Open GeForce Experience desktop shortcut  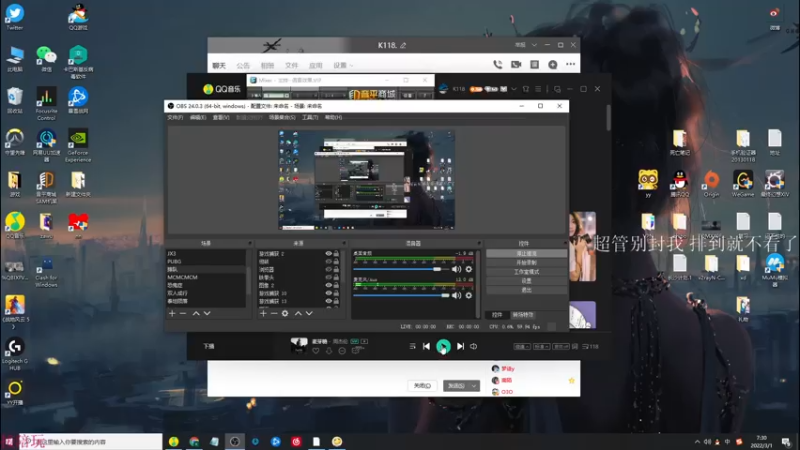(78, 145)
